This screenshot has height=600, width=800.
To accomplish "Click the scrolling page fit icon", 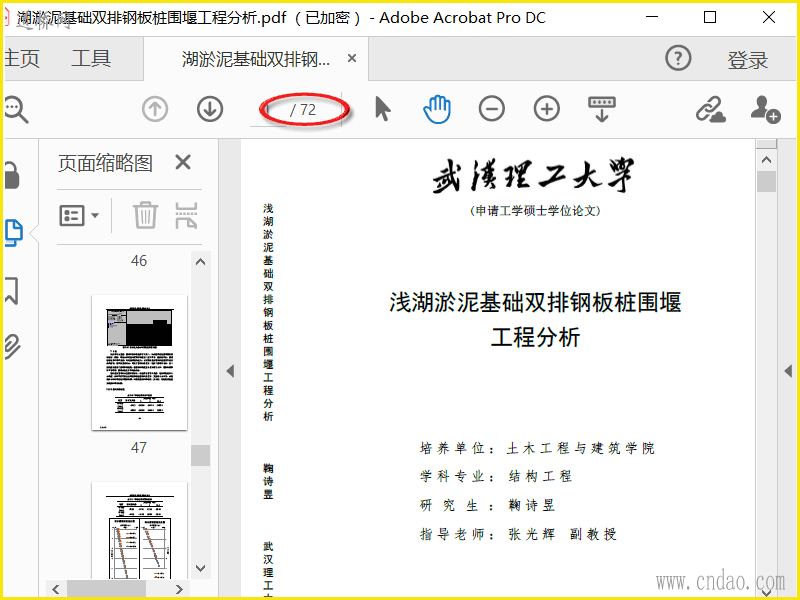I will click(x=602, y=109).
